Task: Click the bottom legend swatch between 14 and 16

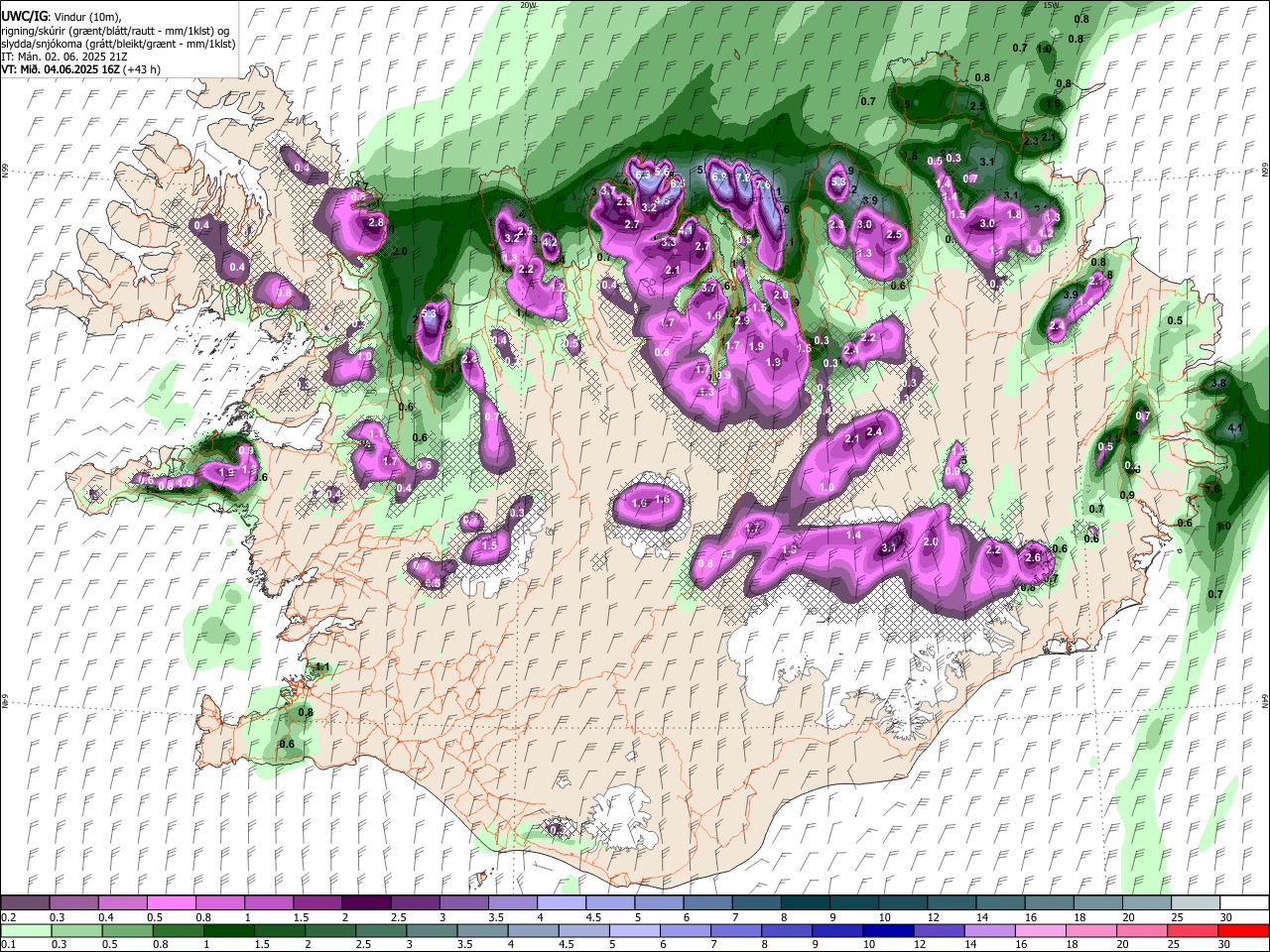Action: tap(990, 930)
